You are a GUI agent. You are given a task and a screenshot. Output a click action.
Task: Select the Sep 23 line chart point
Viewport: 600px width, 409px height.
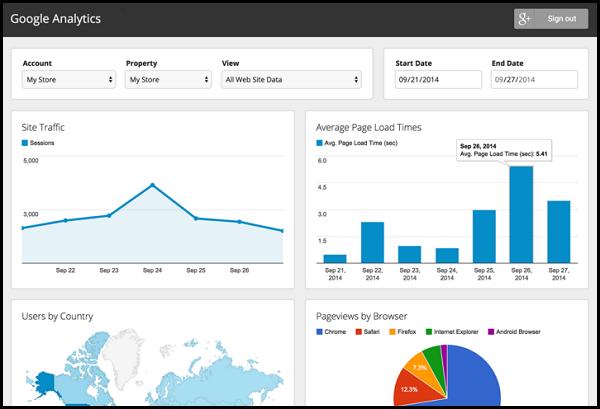109,216
